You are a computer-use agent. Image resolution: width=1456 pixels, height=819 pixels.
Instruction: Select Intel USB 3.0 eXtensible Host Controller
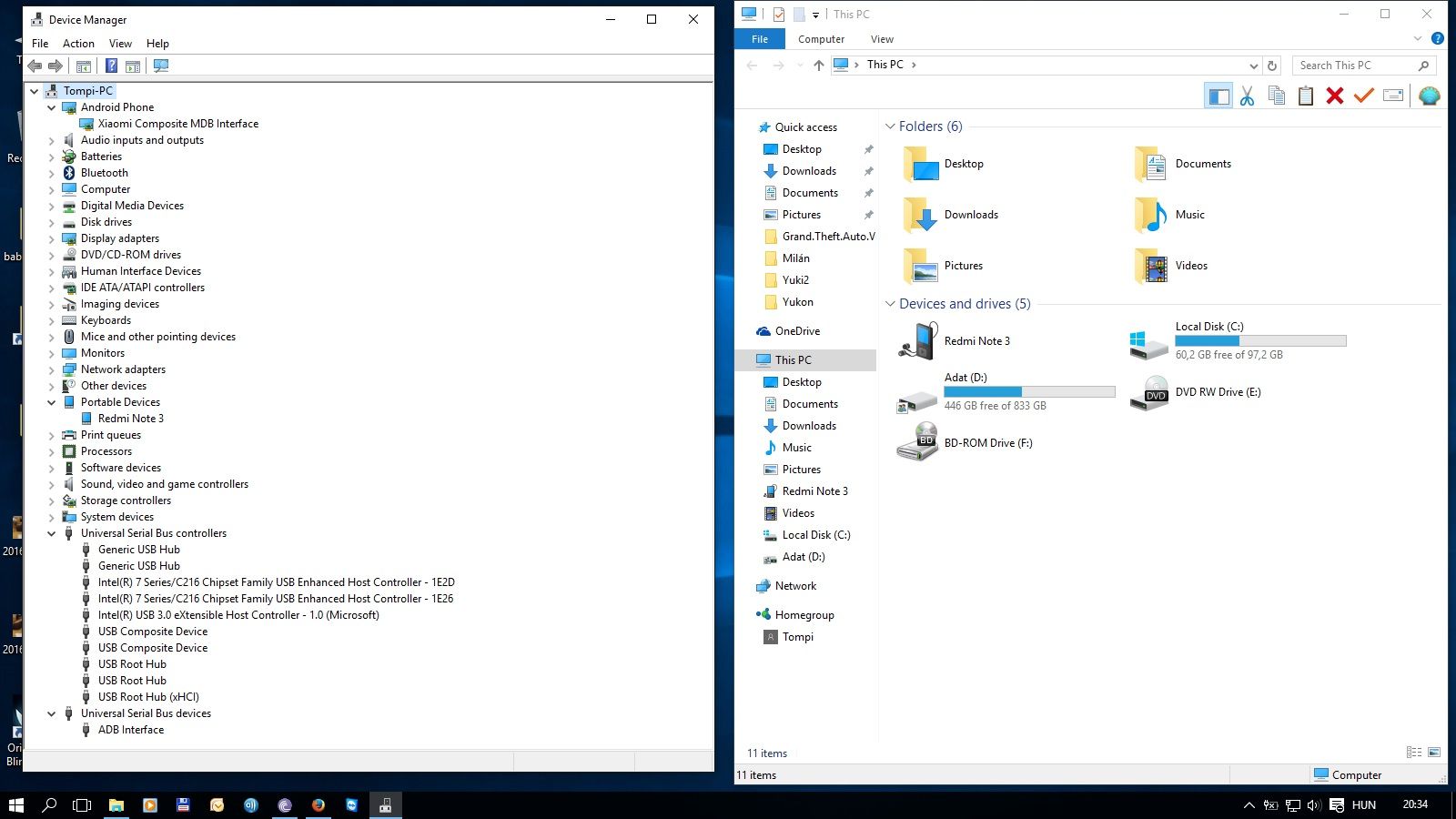click(x=238, y=615)
